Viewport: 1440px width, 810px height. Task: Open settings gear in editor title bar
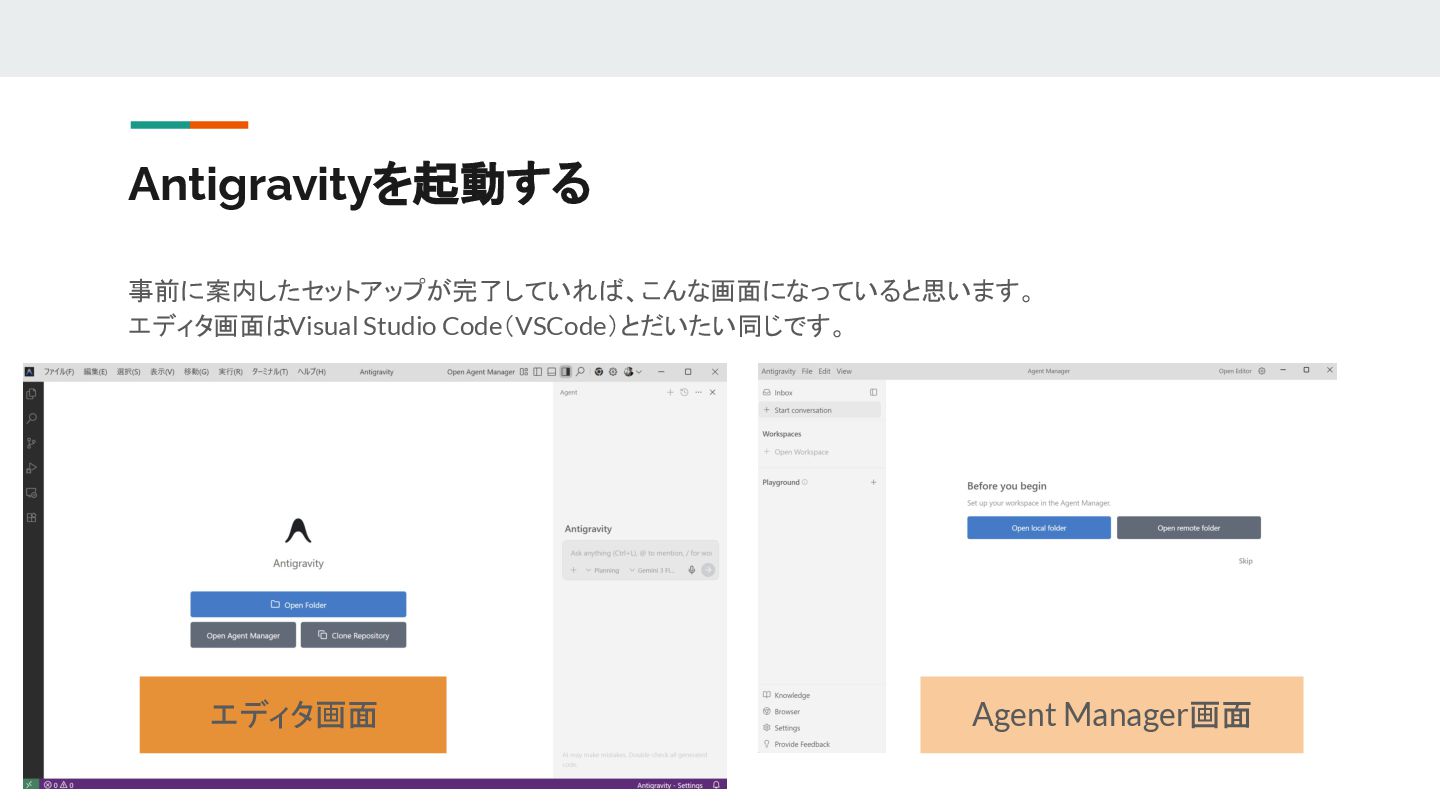(613, 371)
